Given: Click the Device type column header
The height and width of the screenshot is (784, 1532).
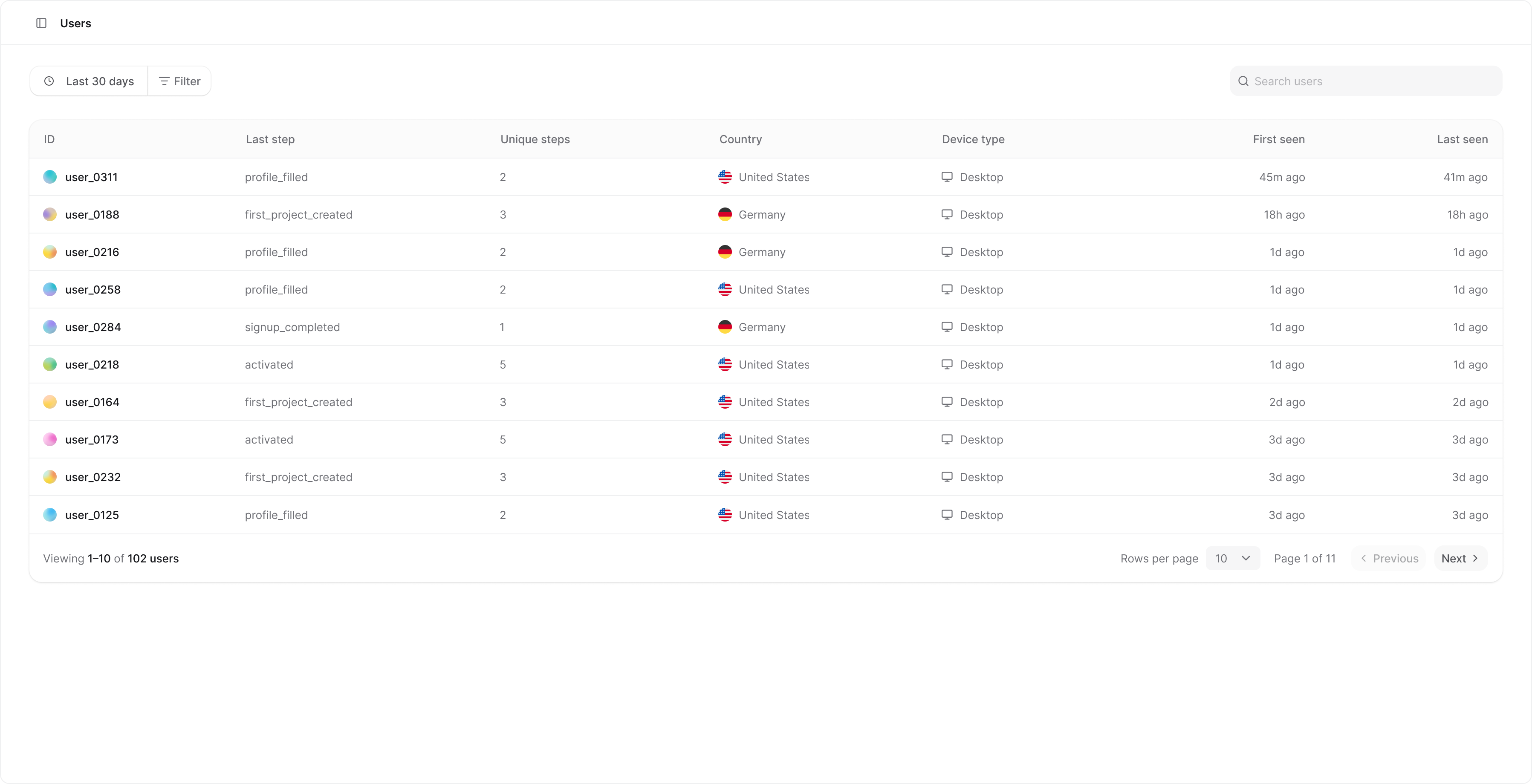Looking at the screenshot, I should click(x=973, y=139).
